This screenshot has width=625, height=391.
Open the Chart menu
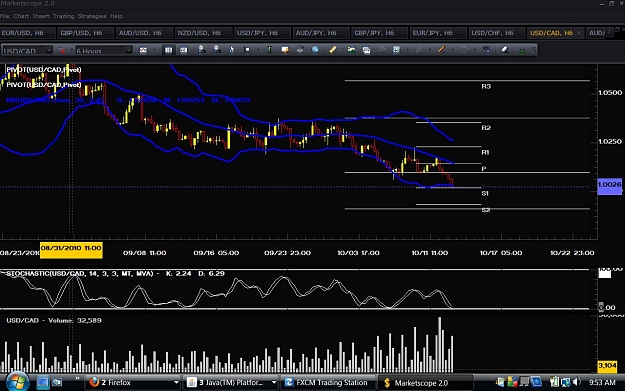(x=21, y=16)
